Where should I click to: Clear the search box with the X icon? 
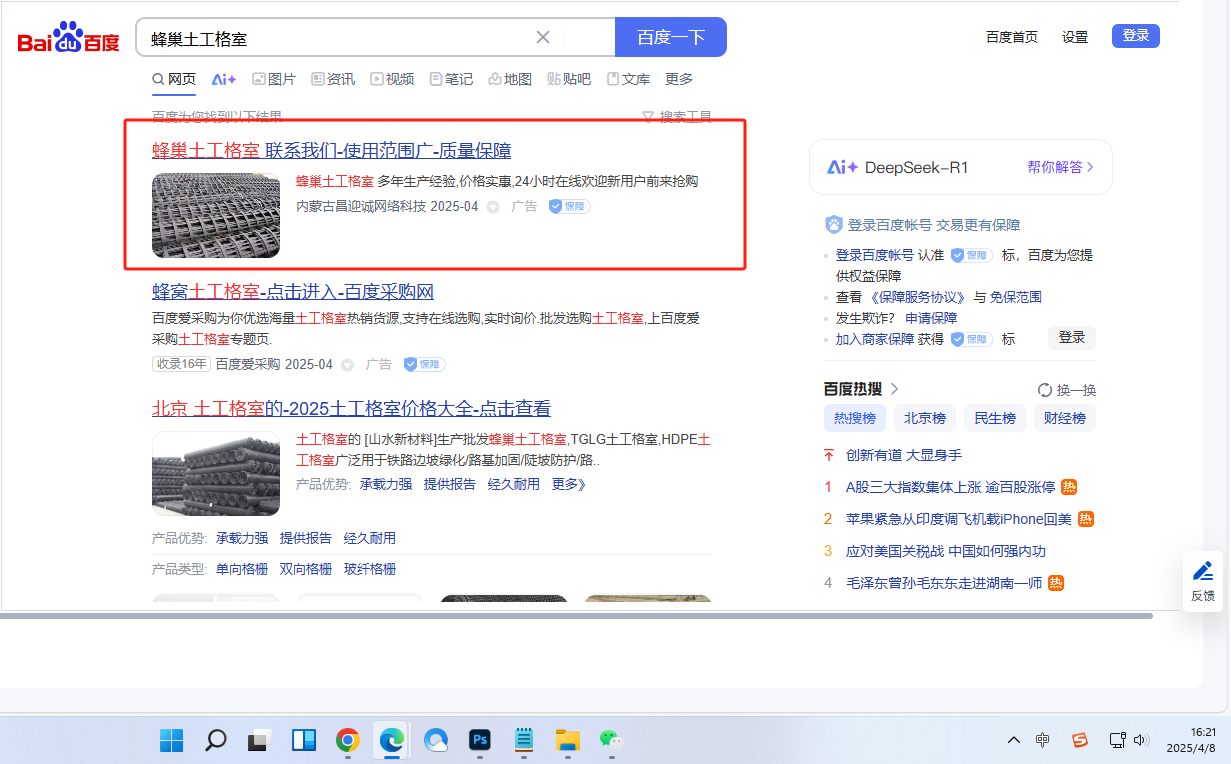pos(543,37)
